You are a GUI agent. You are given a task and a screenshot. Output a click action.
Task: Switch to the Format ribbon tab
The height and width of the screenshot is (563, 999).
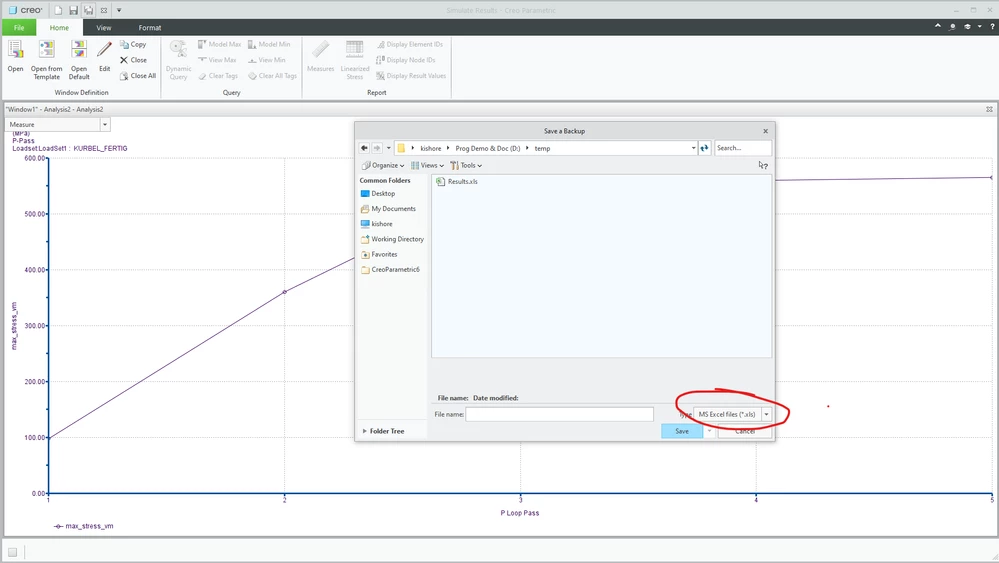(150, 27)
